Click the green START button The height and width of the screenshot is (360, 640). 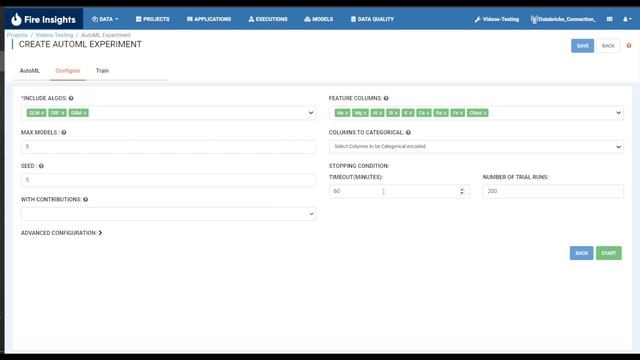click(609, 253)
